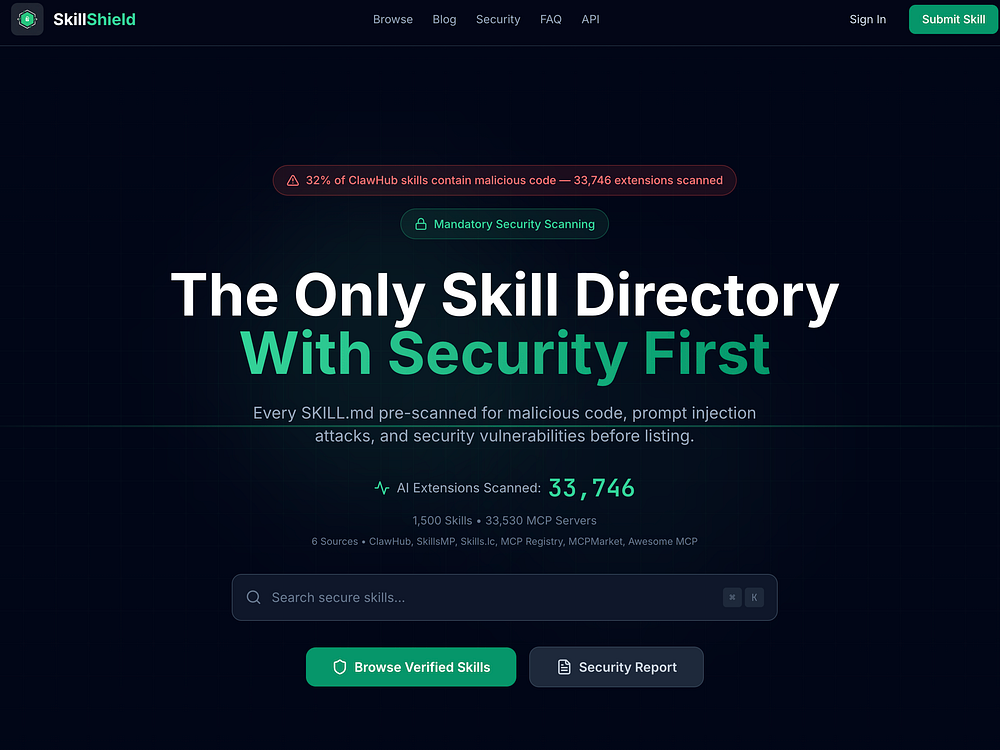Open the Security Report button

616,667
